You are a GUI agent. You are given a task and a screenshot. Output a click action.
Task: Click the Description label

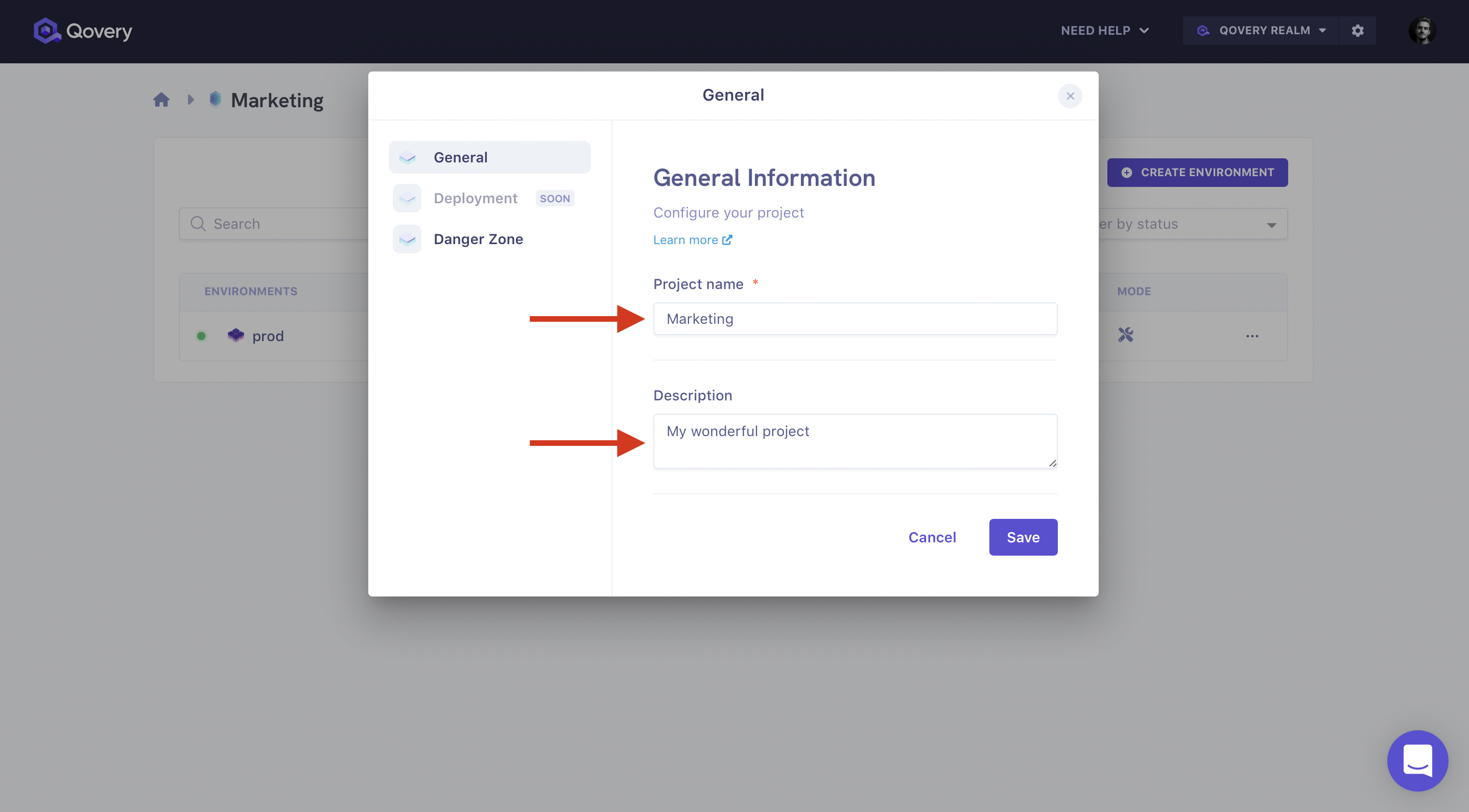pyautogui.click(x=692, y=395)
